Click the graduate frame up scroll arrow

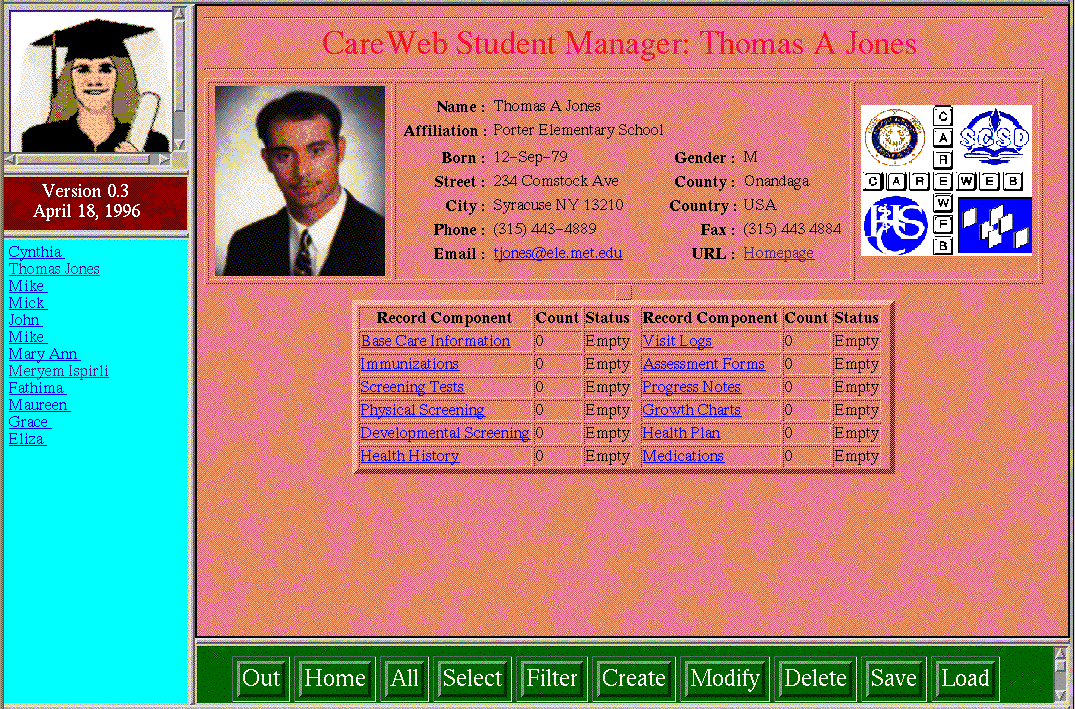coord(179,13)
